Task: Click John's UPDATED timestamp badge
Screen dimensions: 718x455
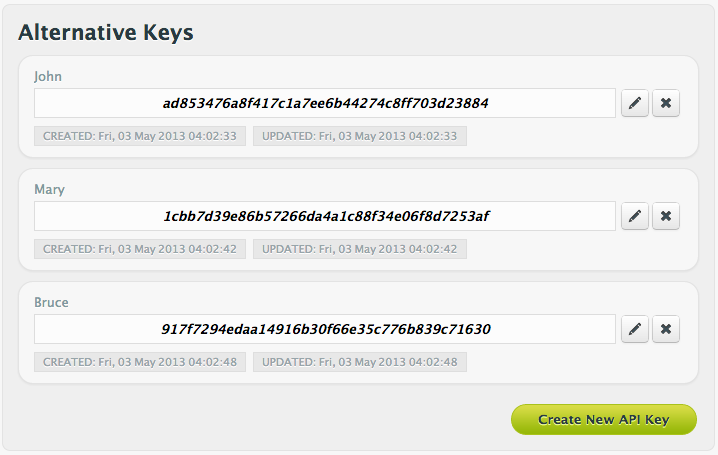Action: [359, 136]
